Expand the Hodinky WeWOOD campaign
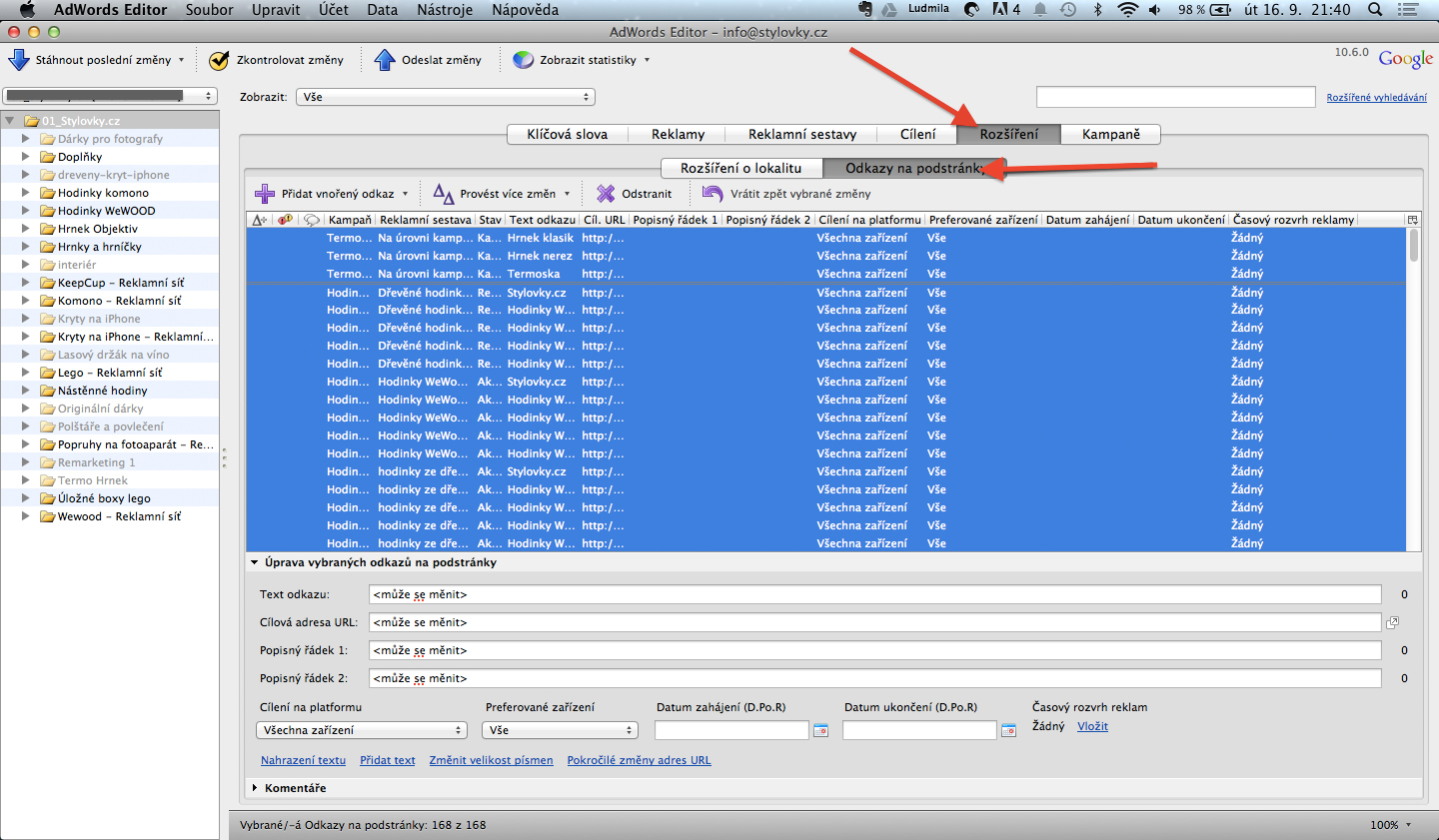Viewport: 1439px width, 840px height. click(26, 211)
